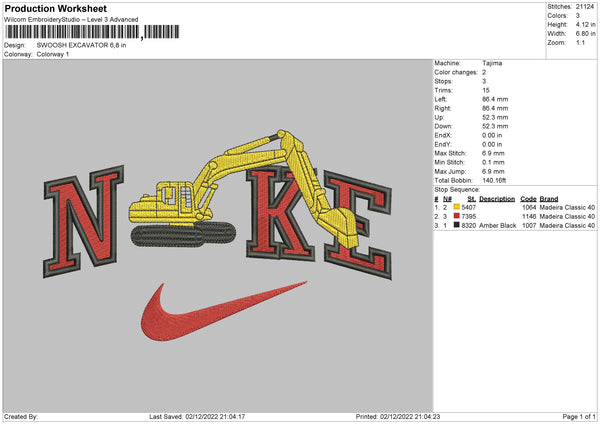
Task: Click the EndY value 0.00 in
Action: pyautogui.click(x=492, y=145)
